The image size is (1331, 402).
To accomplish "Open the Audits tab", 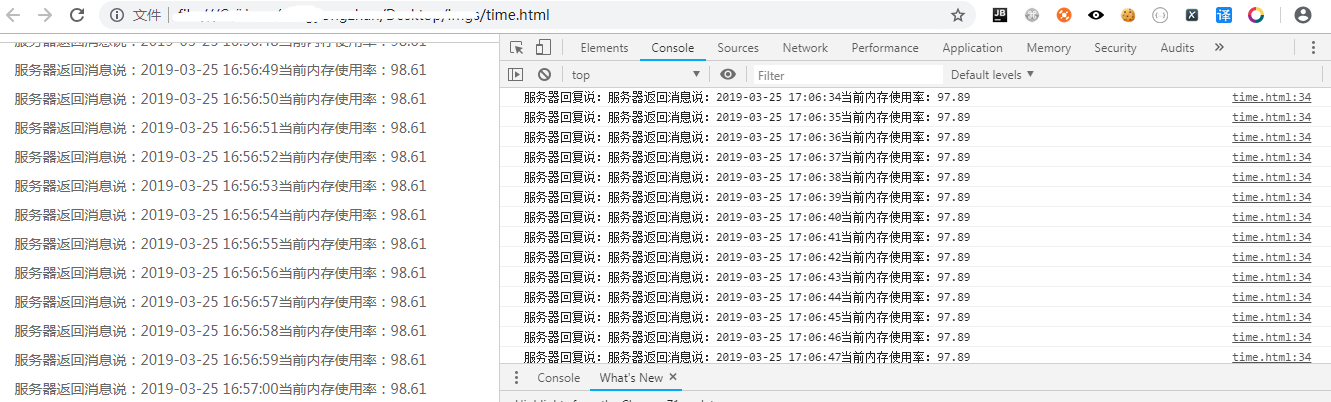I will [1177, 48].
